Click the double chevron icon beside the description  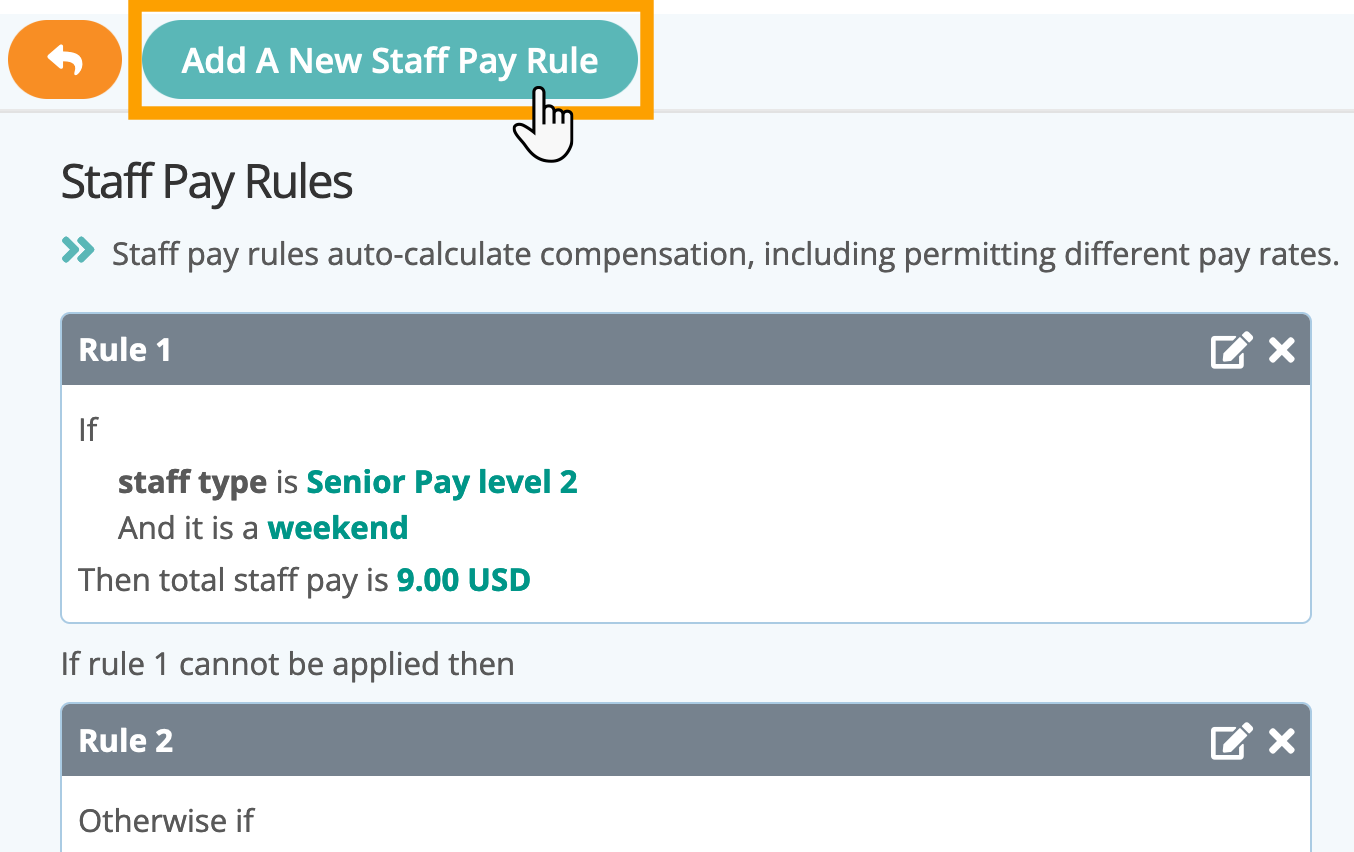click(x=78, y=250)
